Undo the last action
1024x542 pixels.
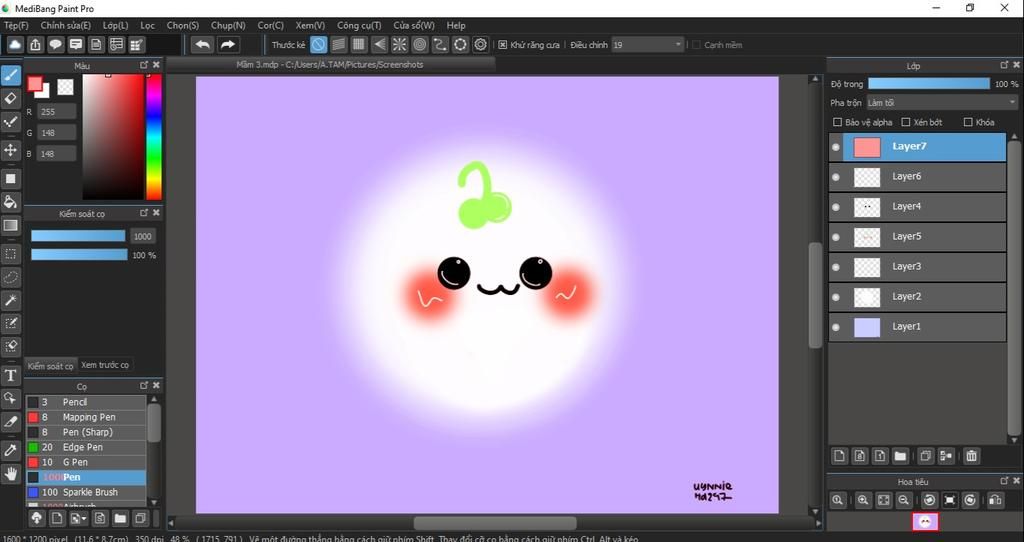pos(203,44)
